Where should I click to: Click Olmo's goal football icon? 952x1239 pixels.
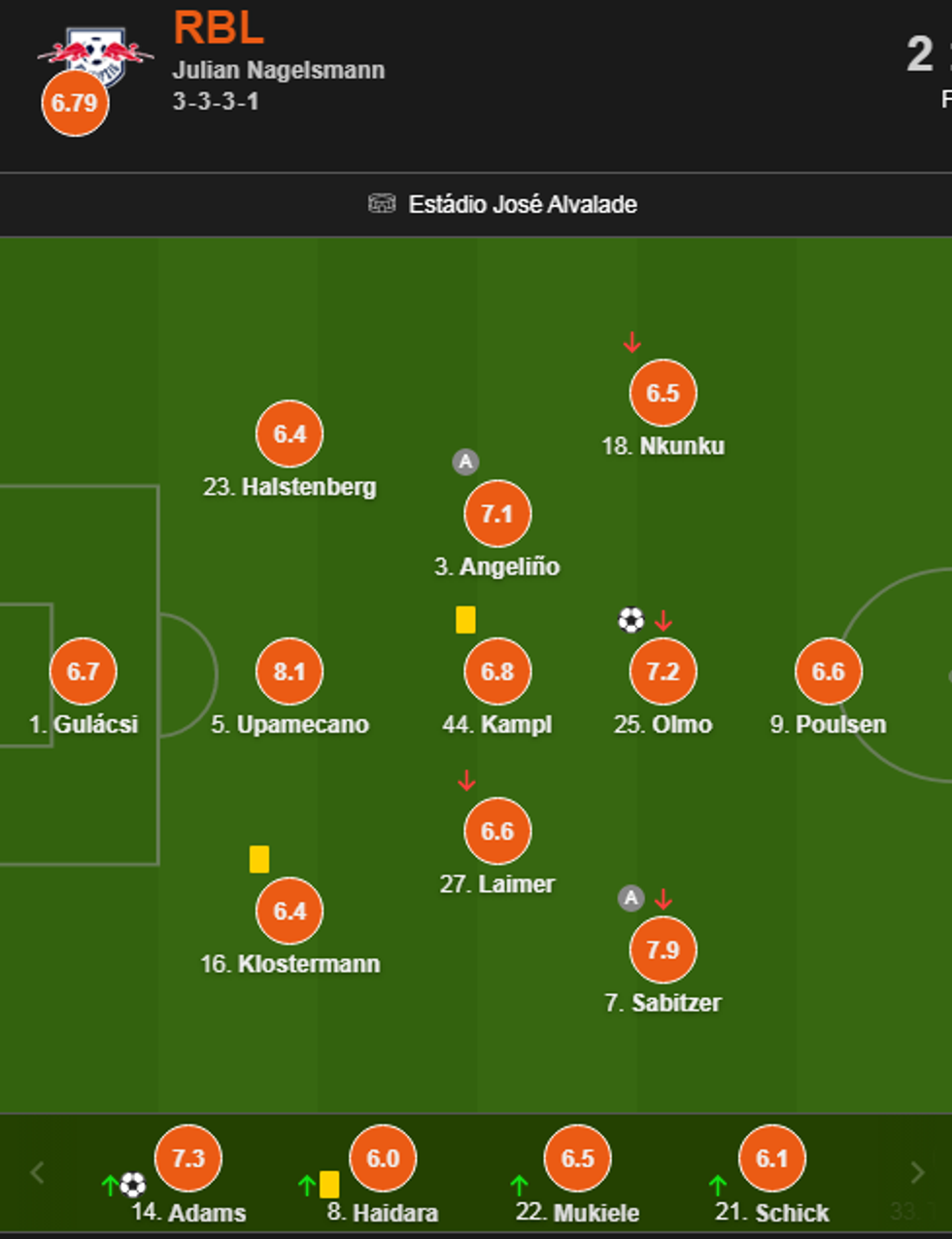630,620
